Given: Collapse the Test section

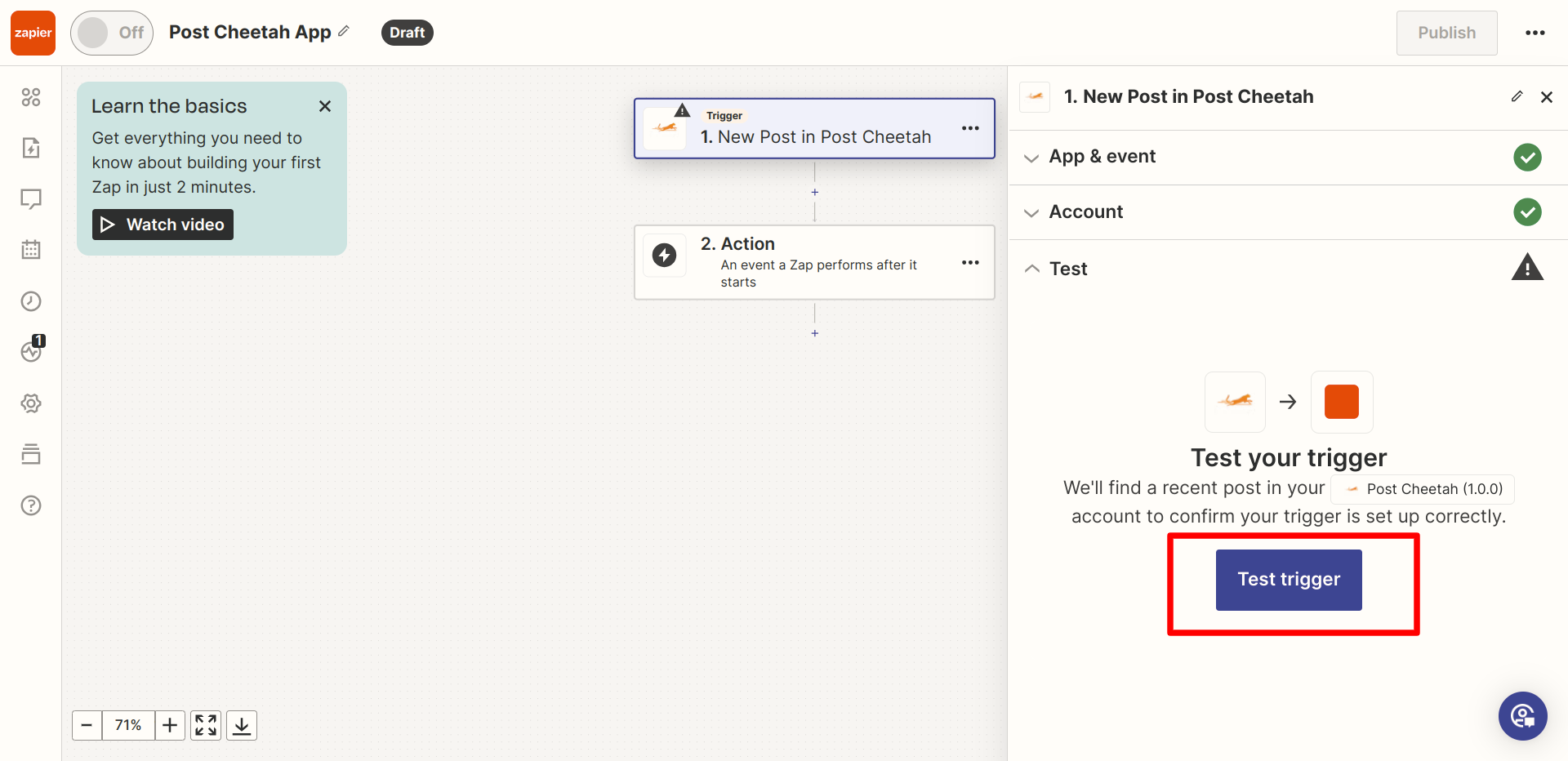Looking at the screenshot, I should (1288, 268).
